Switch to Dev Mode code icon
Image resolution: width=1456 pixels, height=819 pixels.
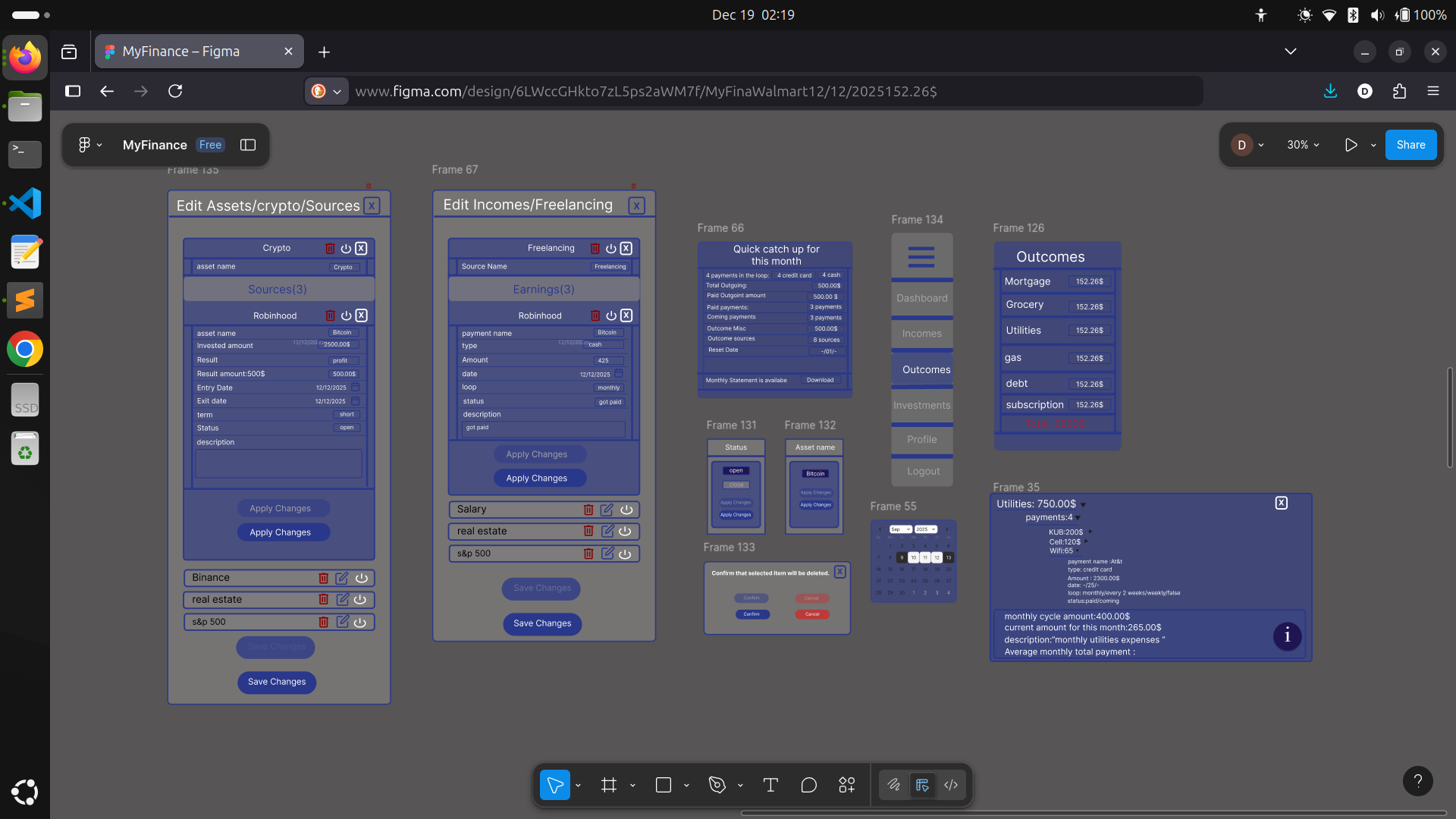pyautogui.click(x=951, y=785)
